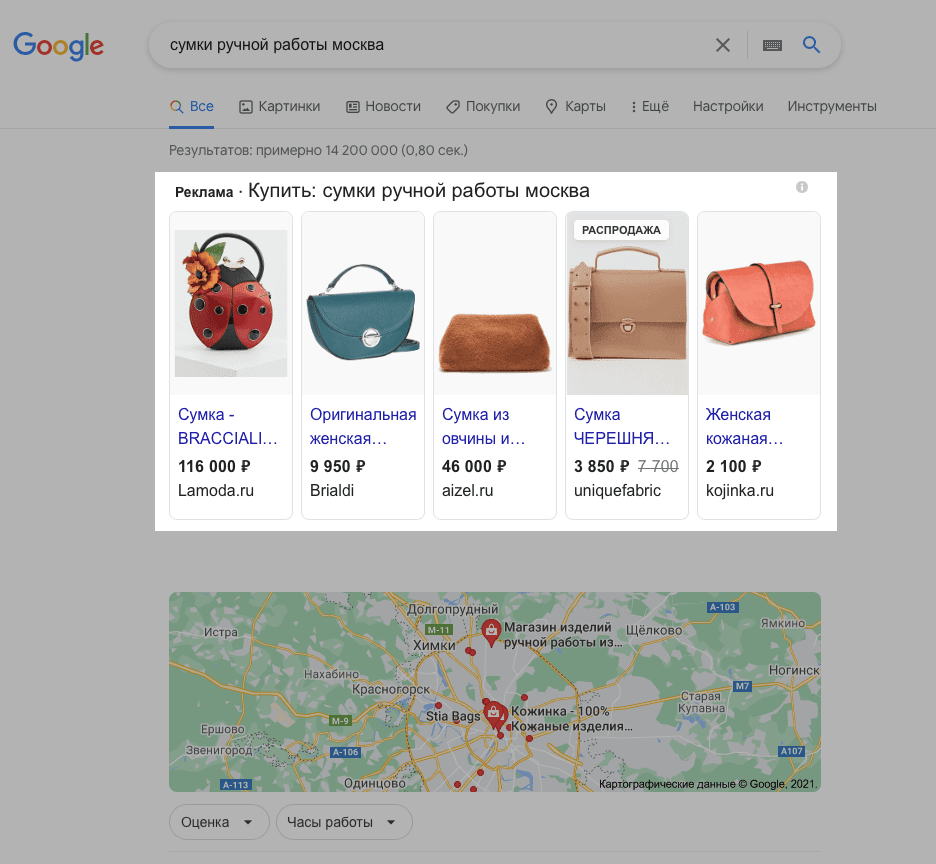Switch to the Картинки tab
This screenshot has width=936, height=864.
click(279, 106)
